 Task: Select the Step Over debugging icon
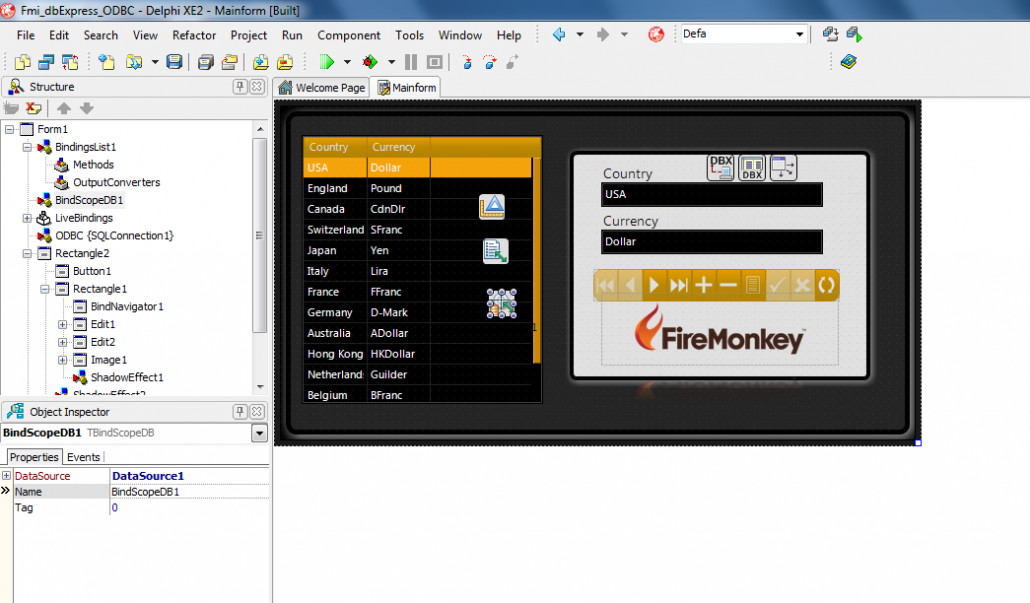(x=487, y=61)
